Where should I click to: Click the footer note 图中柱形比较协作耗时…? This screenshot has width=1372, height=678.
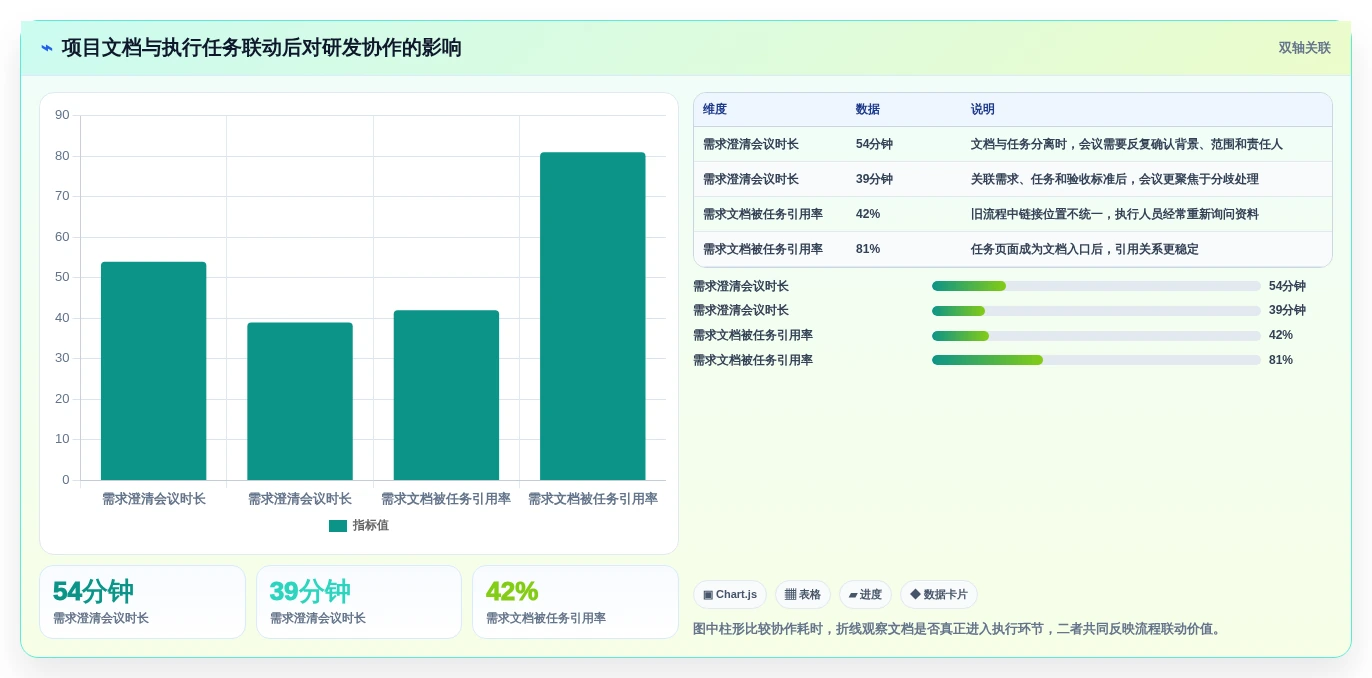(959, 629)
